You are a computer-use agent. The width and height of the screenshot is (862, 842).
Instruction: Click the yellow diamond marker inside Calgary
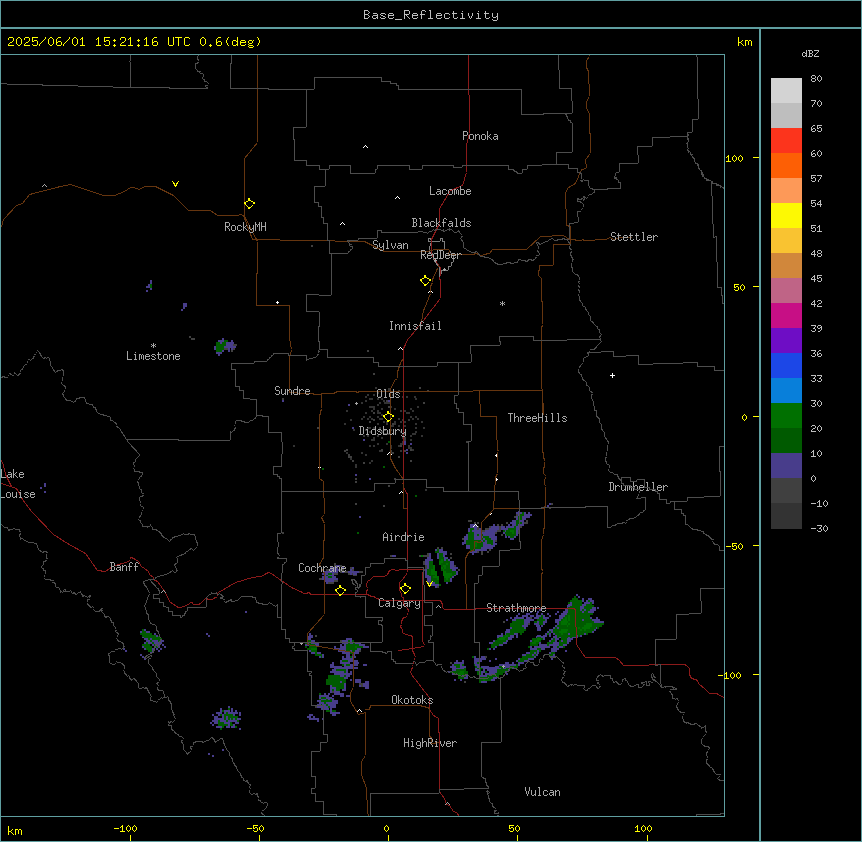(x=405, y=589)
